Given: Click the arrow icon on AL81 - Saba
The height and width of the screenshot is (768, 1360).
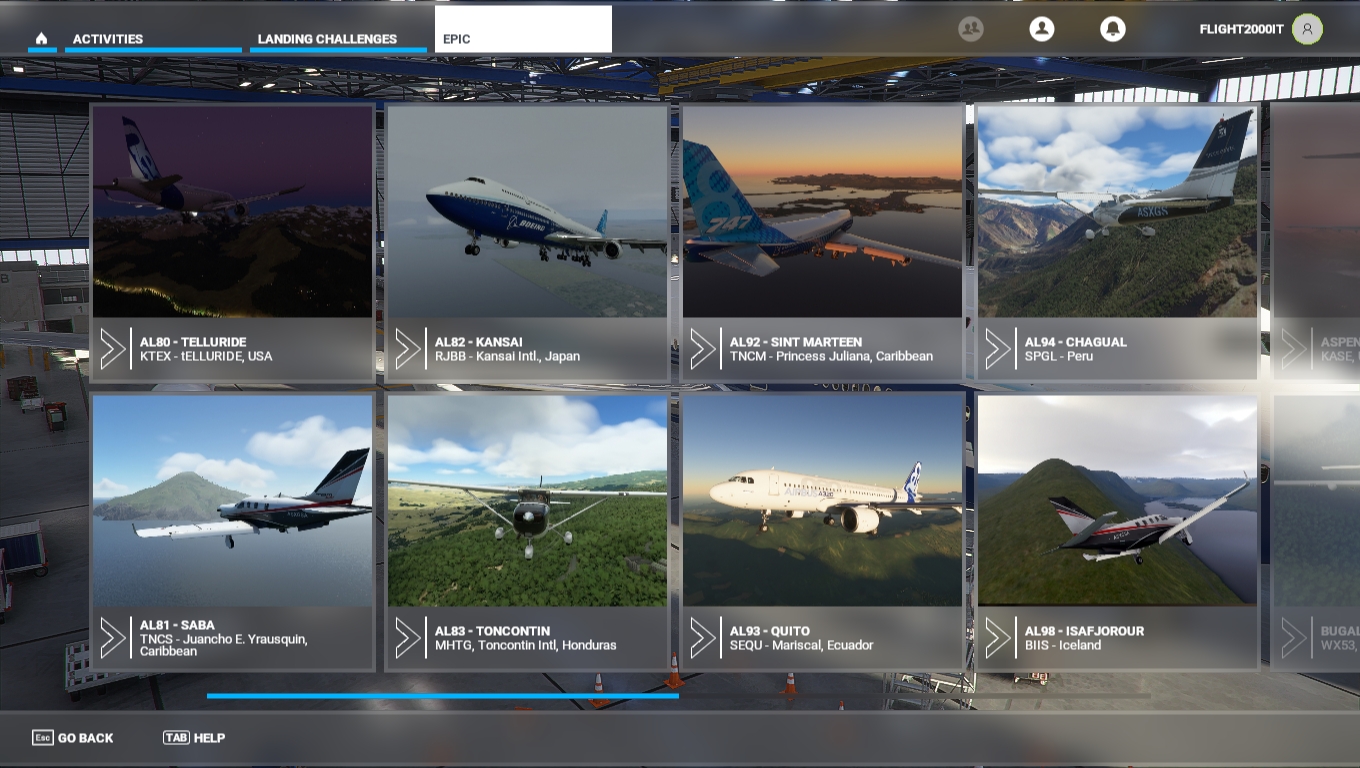Looking at the screenshot, I should [x=113, y=637].
